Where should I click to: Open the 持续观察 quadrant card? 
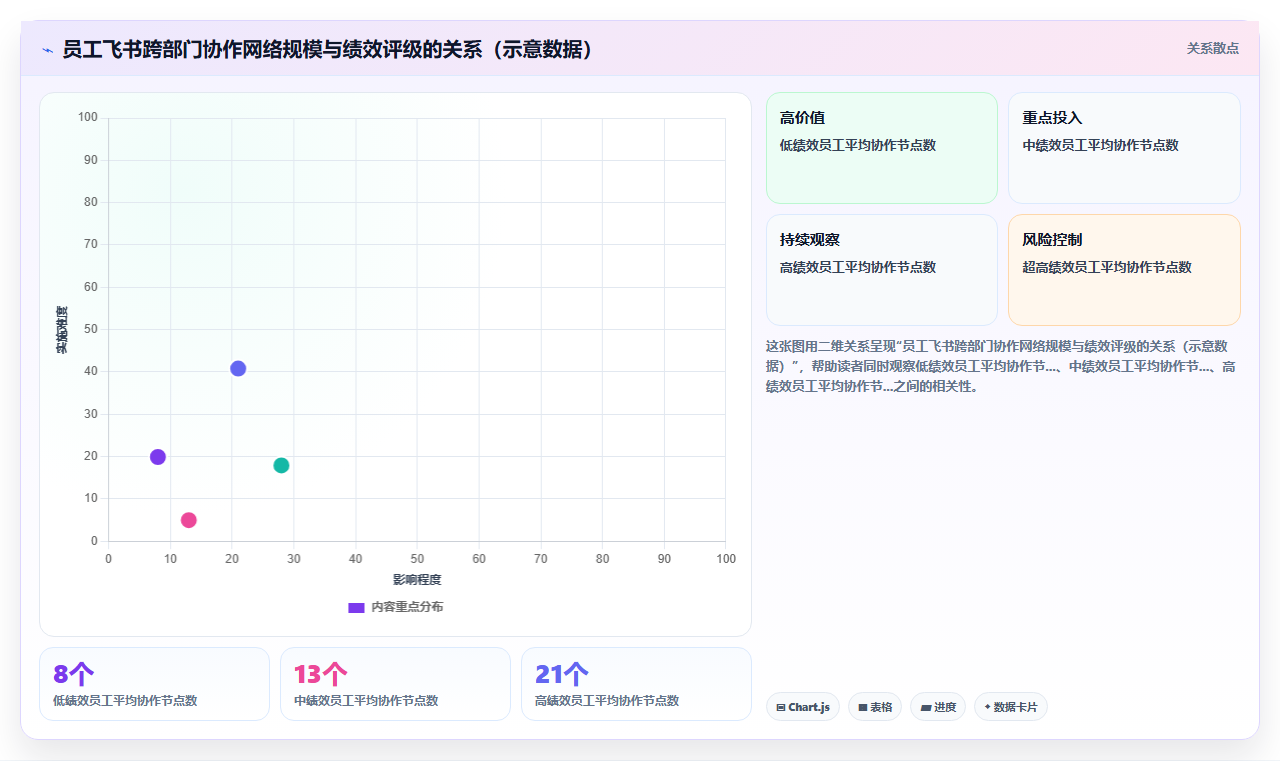[882, 270]
